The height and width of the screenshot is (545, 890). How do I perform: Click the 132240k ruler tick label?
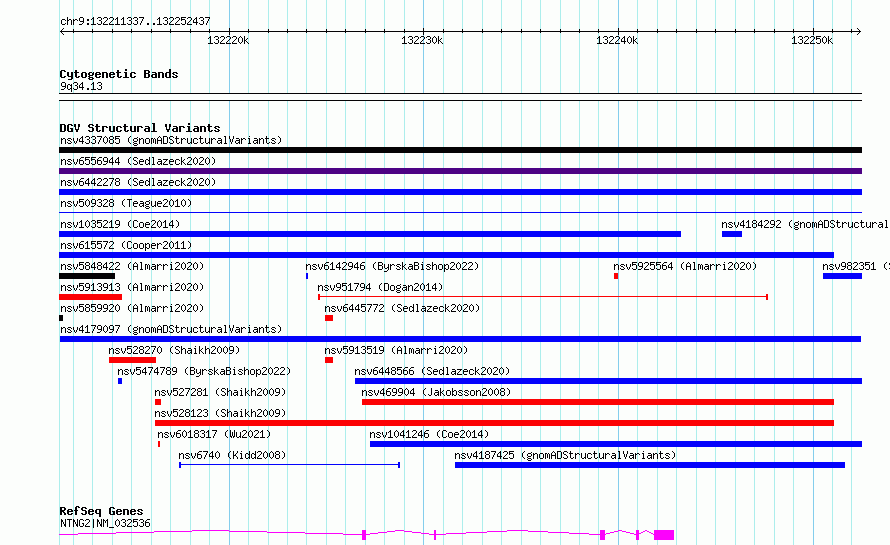[617, 40]
